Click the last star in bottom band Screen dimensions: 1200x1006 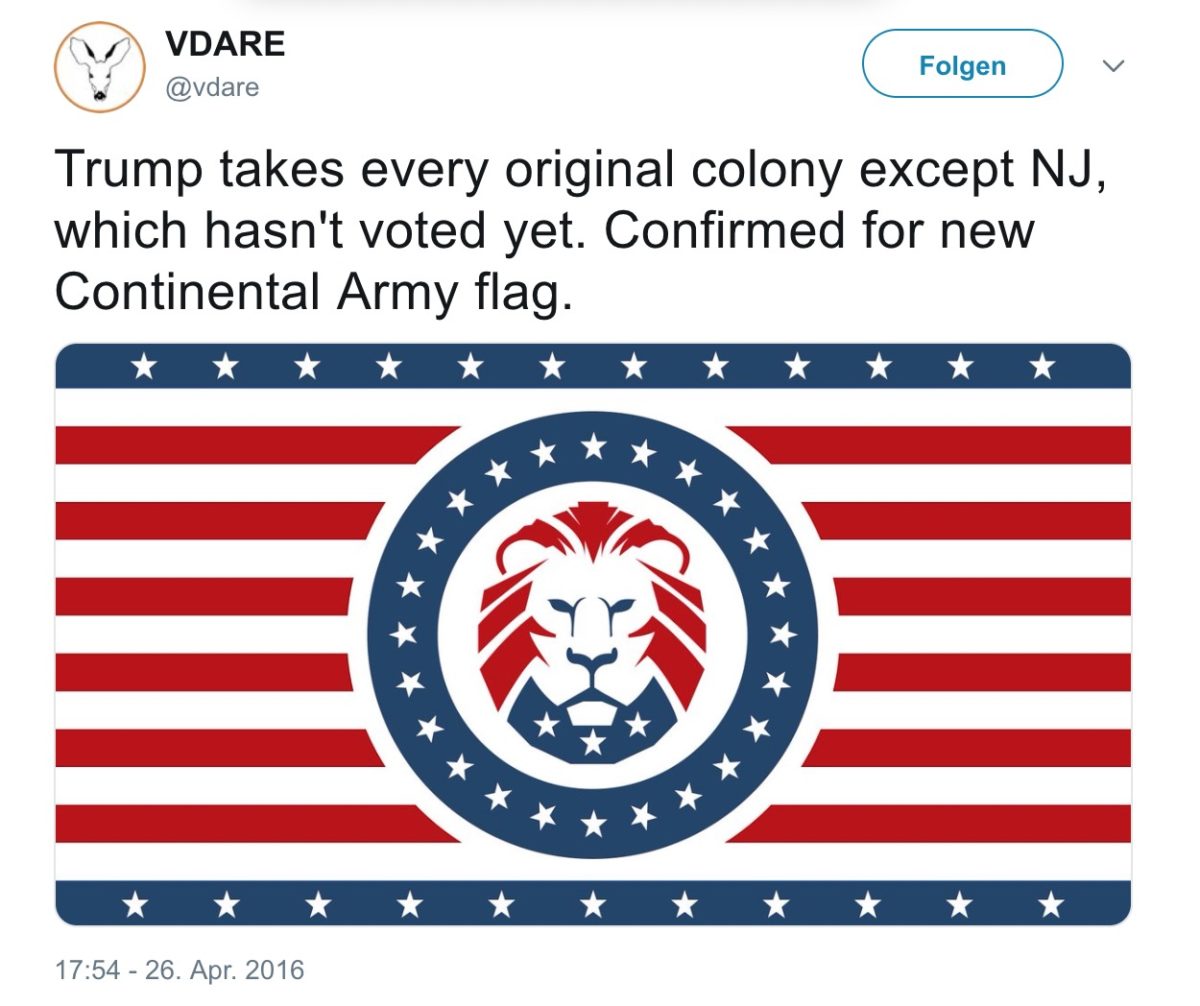[x=1050, y=905]
